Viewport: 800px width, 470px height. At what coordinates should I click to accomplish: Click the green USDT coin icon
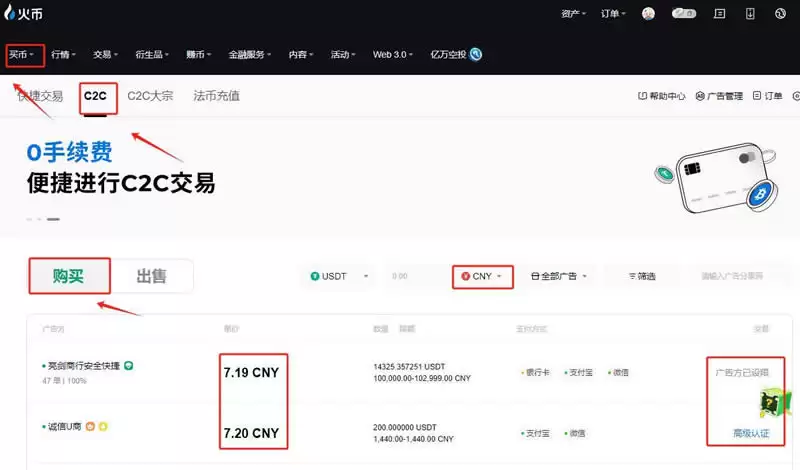tap(315, 276)
